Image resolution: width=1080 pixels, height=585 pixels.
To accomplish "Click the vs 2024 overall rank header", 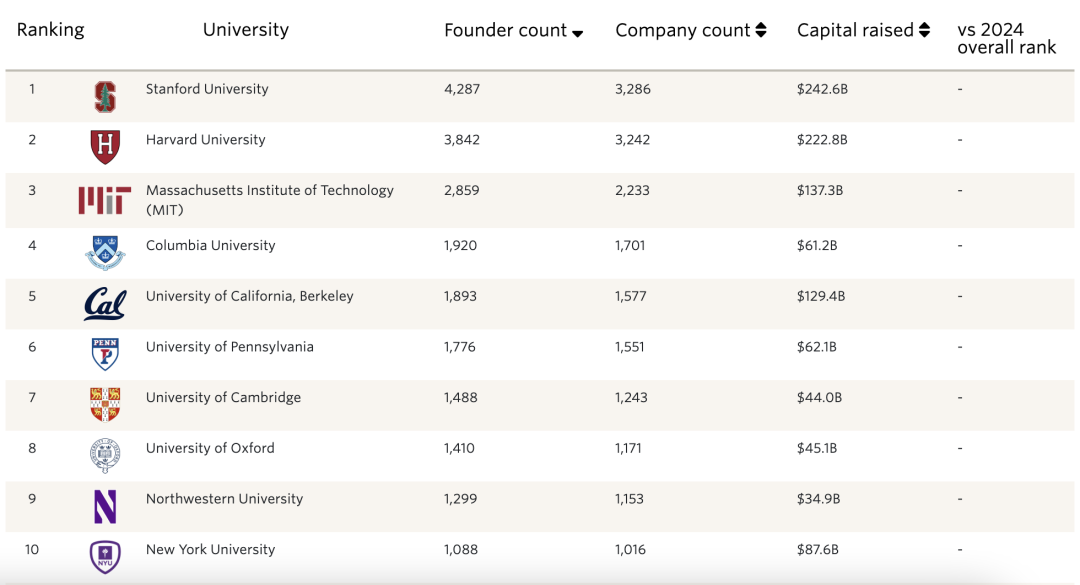I will pyautogui.click(x=1006, y=38).
